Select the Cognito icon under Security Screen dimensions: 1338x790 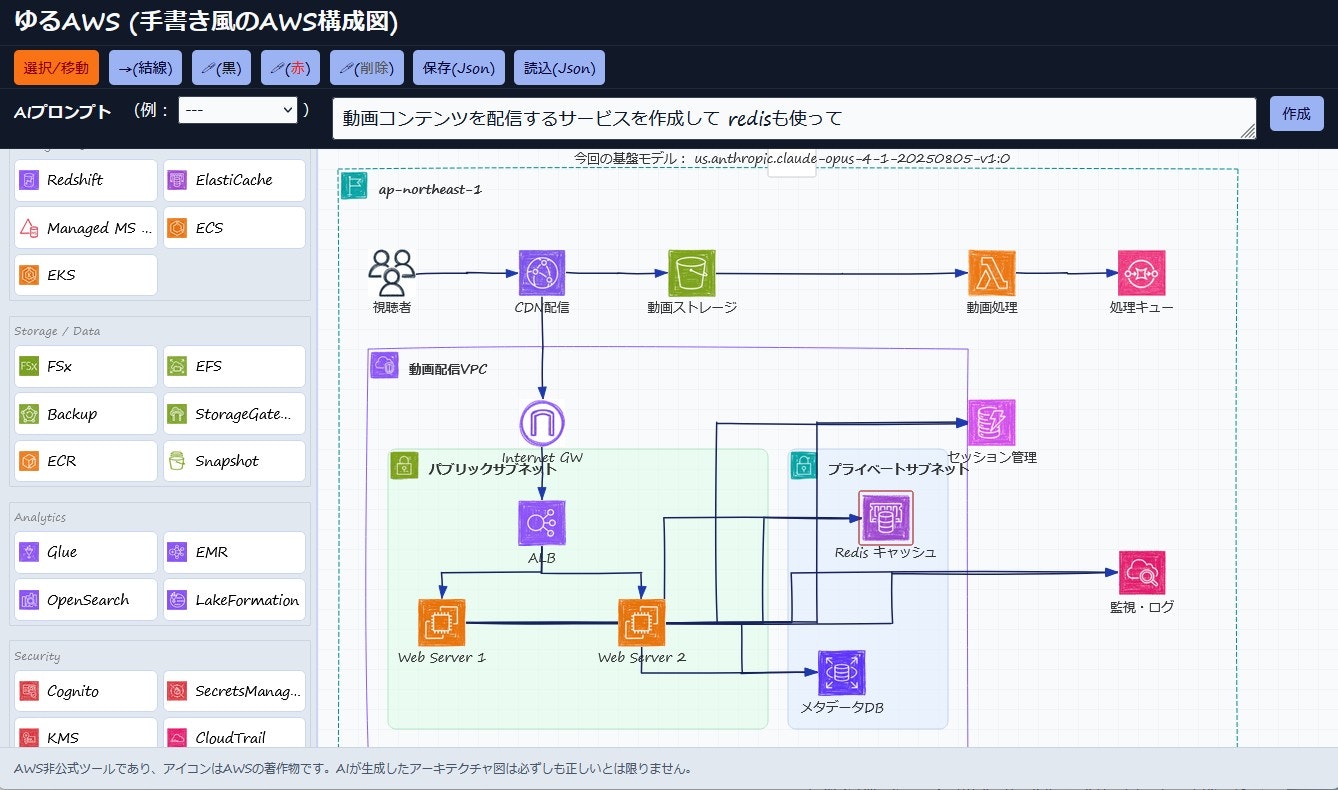[85, 690]
